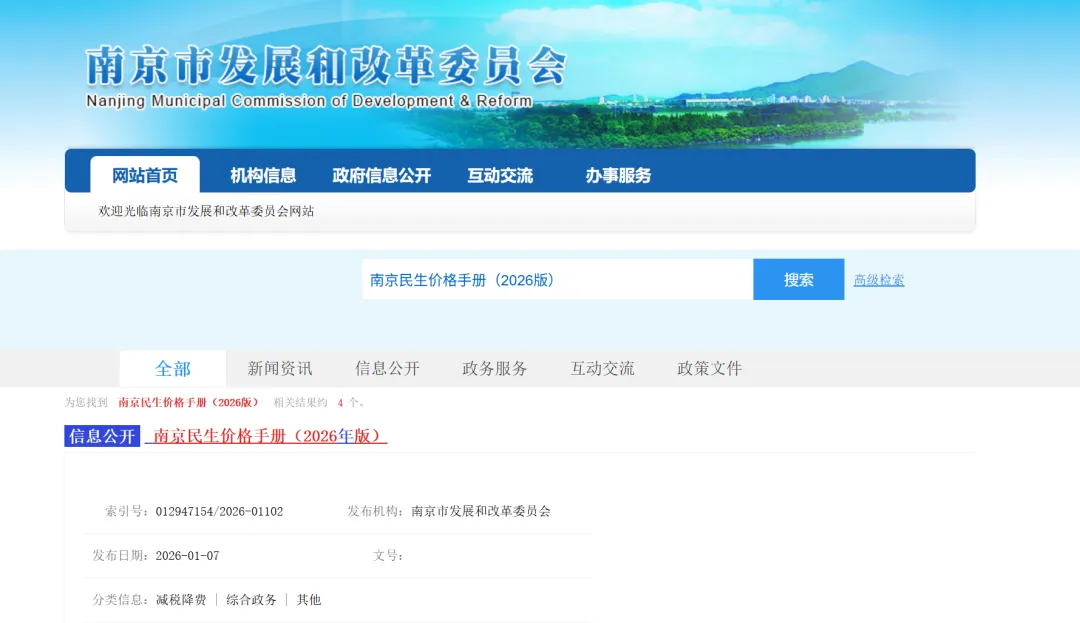Open result 南京民生价格手册（2026年版）

266,436
